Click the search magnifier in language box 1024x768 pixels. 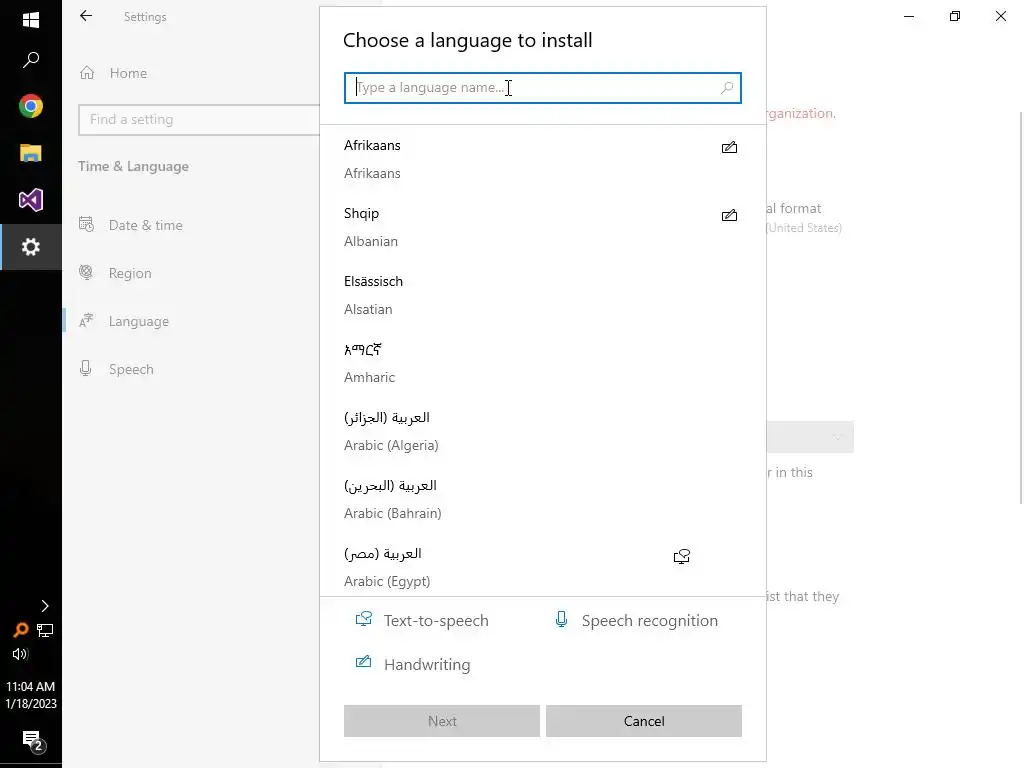[x=727, y=88]
